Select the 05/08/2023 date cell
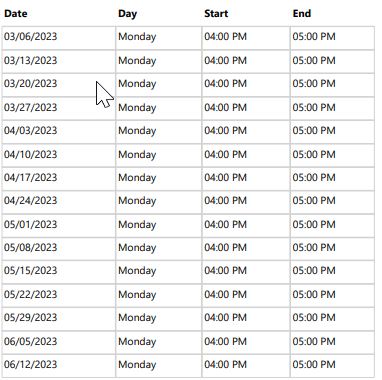 tap(59, 249)
